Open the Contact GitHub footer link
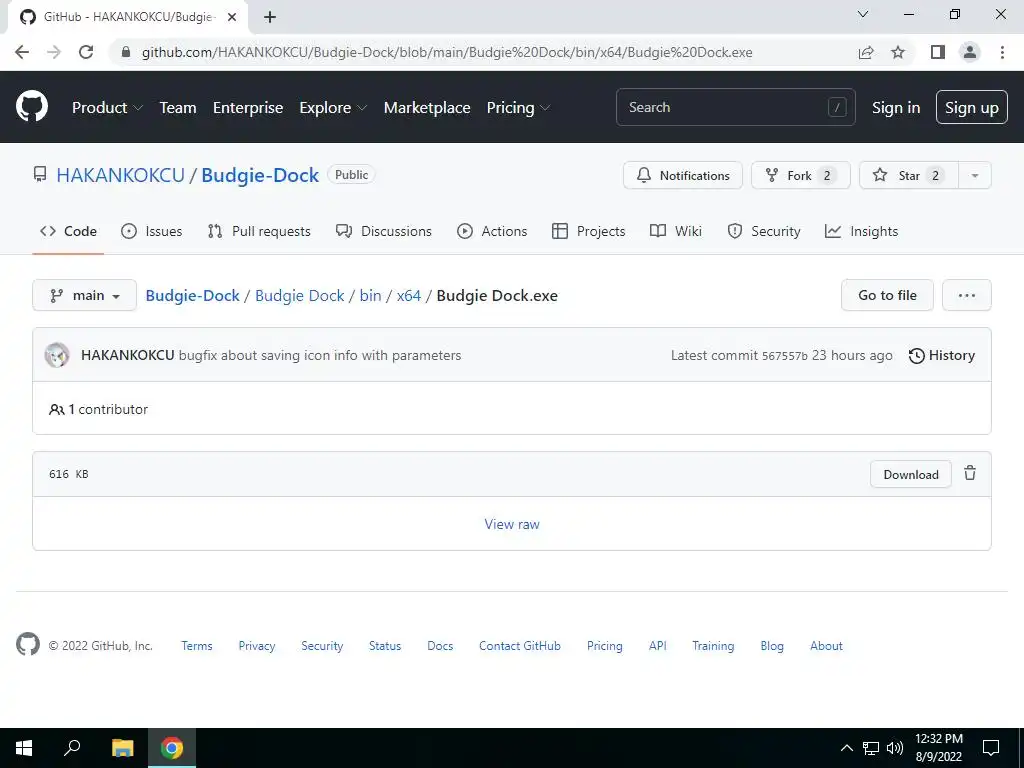The height and width of the screenshot is (768, 1024). [520, 646]
